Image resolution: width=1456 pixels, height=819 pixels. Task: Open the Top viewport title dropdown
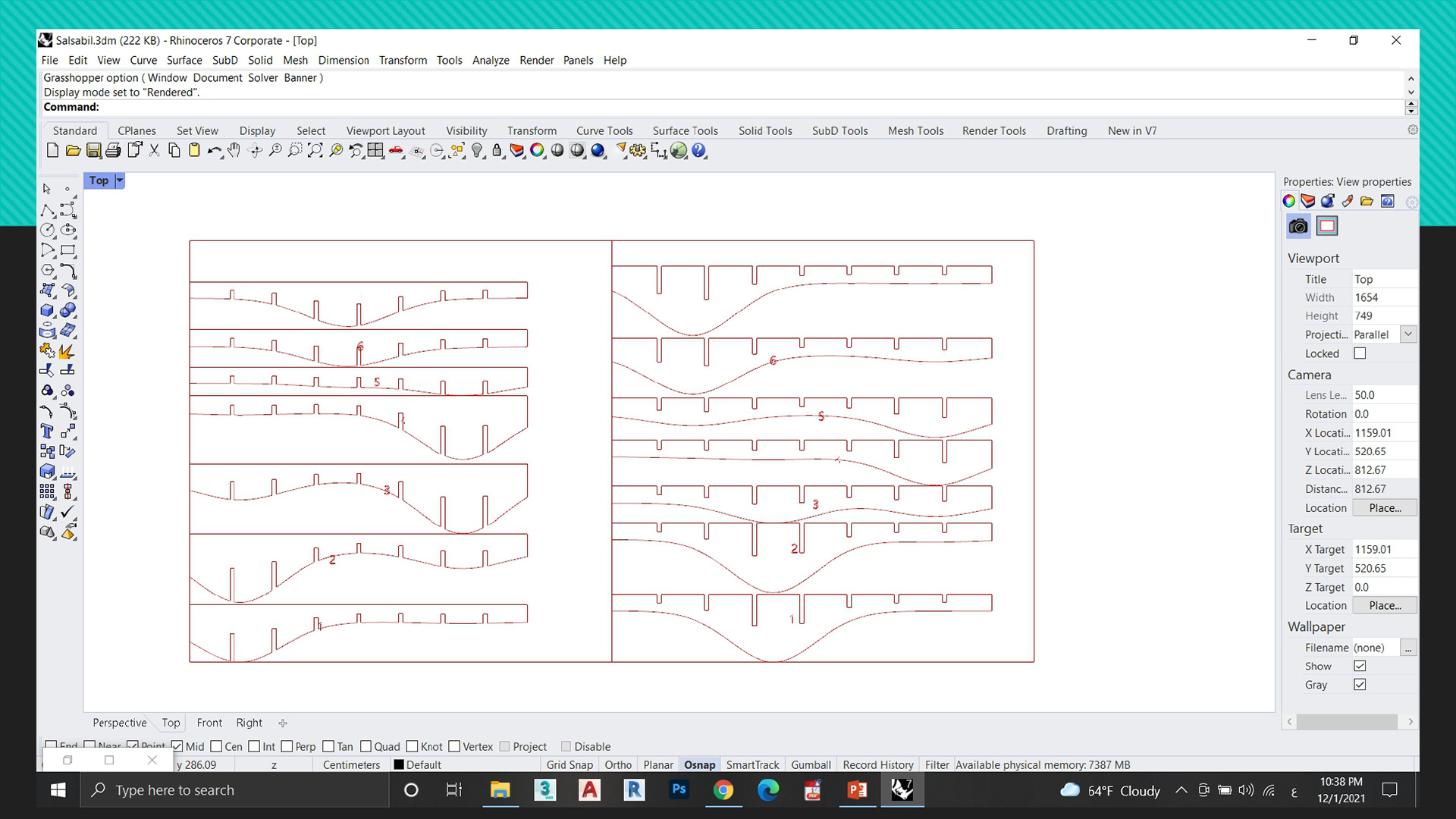click(120, 180)
